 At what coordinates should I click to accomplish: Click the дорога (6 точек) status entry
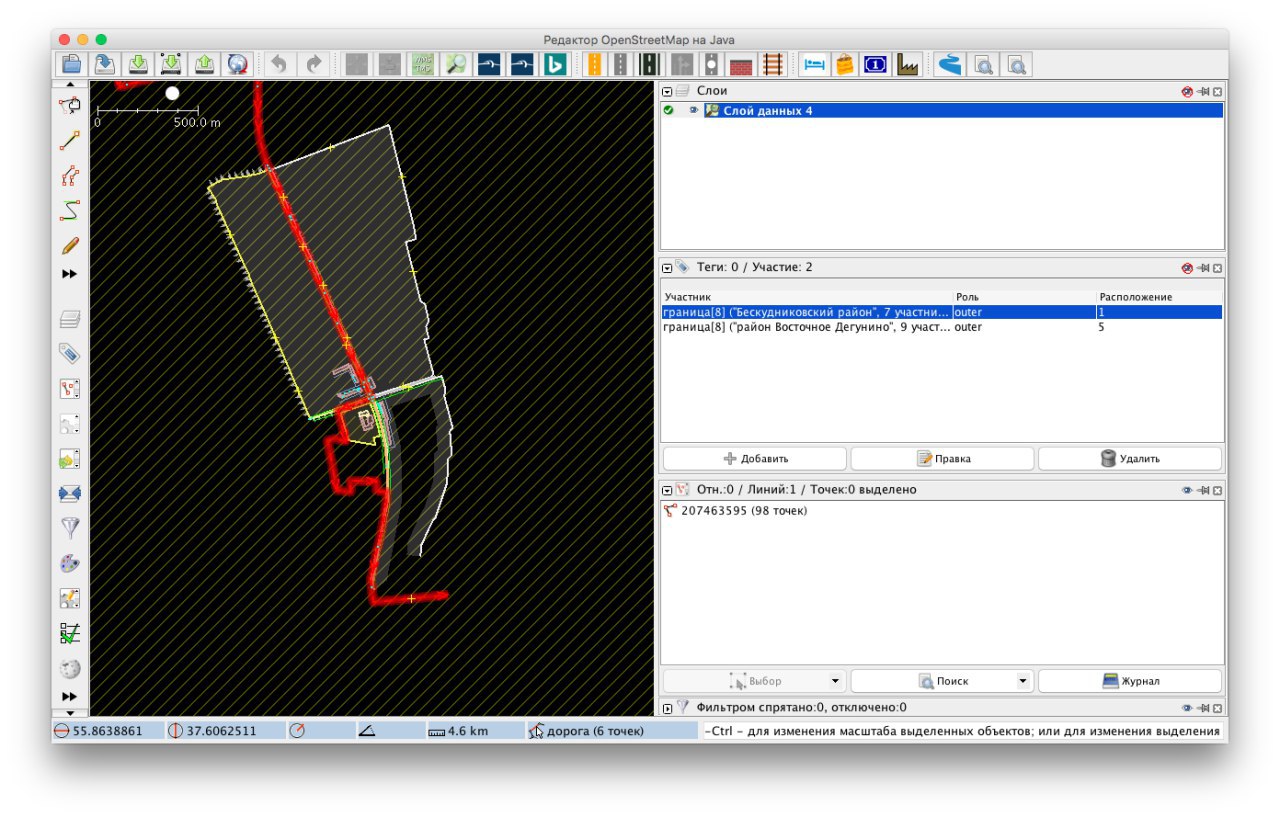[x=612, y=731]
